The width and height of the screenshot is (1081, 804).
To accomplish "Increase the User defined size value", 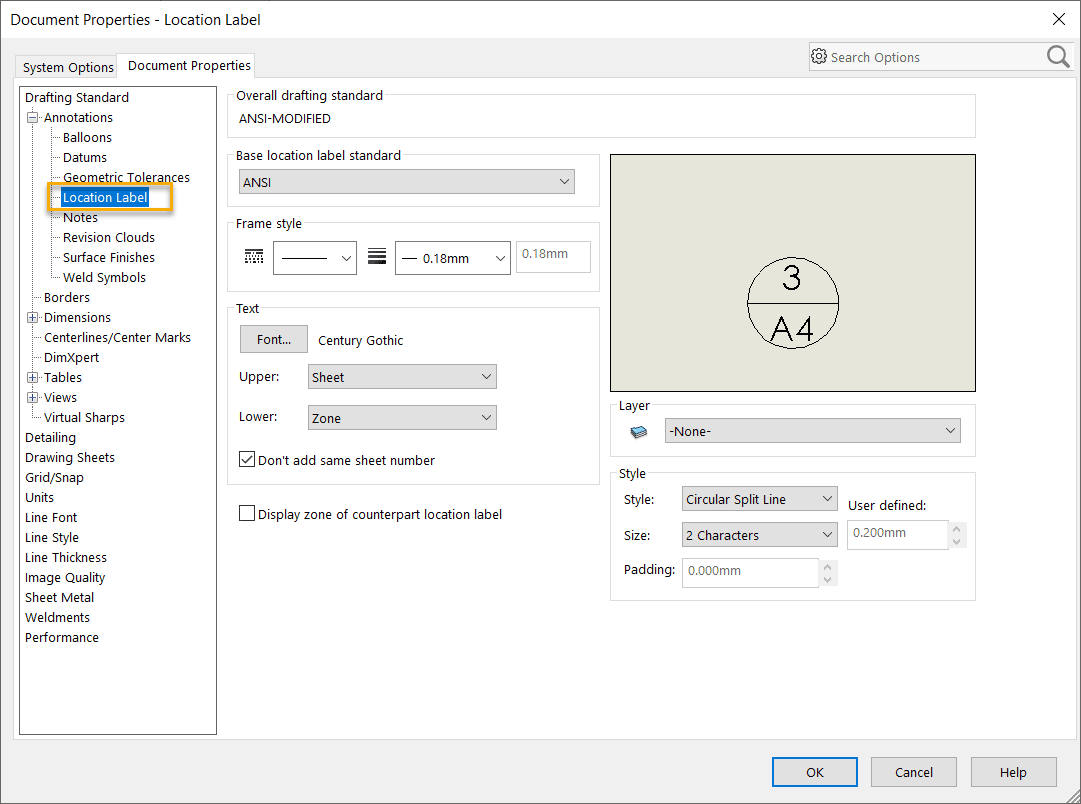I will point(957,529).
